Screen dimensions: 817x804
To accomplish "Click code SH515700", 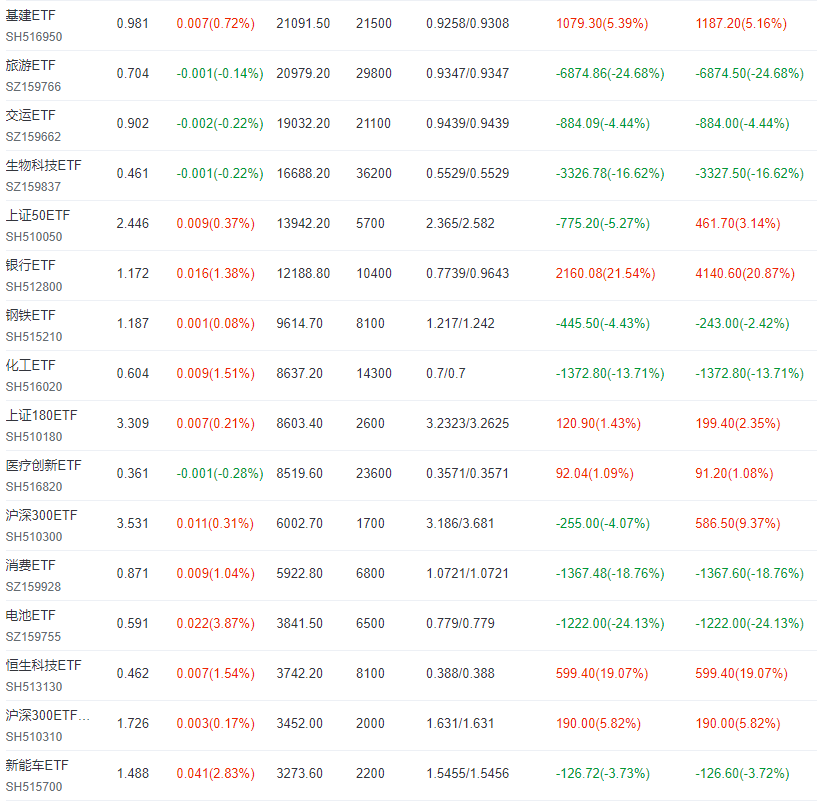I will pos(34,787).
